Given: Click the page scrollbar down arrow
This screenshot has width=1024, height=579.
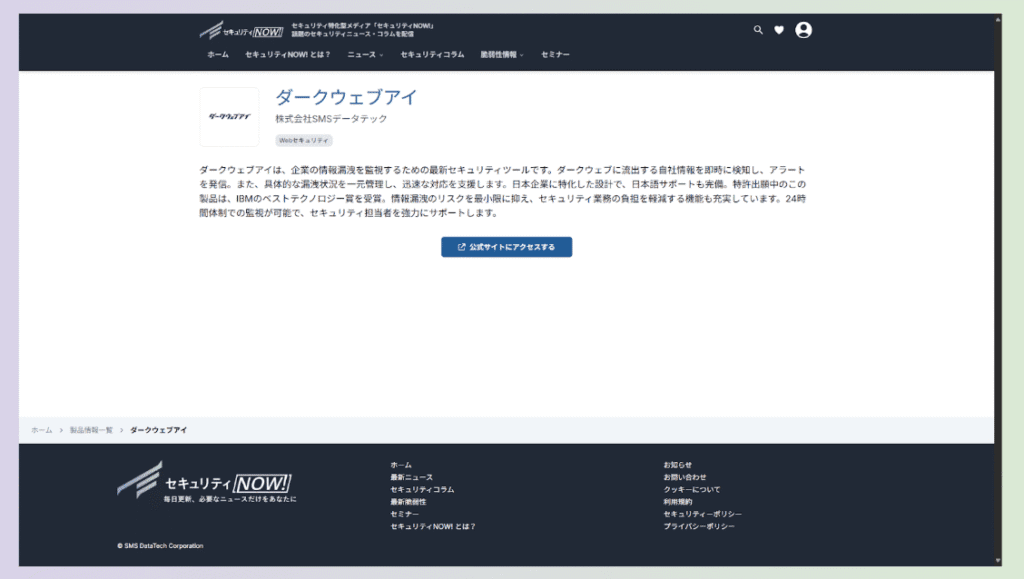Looking at the screenshot, I should (998, 560).
